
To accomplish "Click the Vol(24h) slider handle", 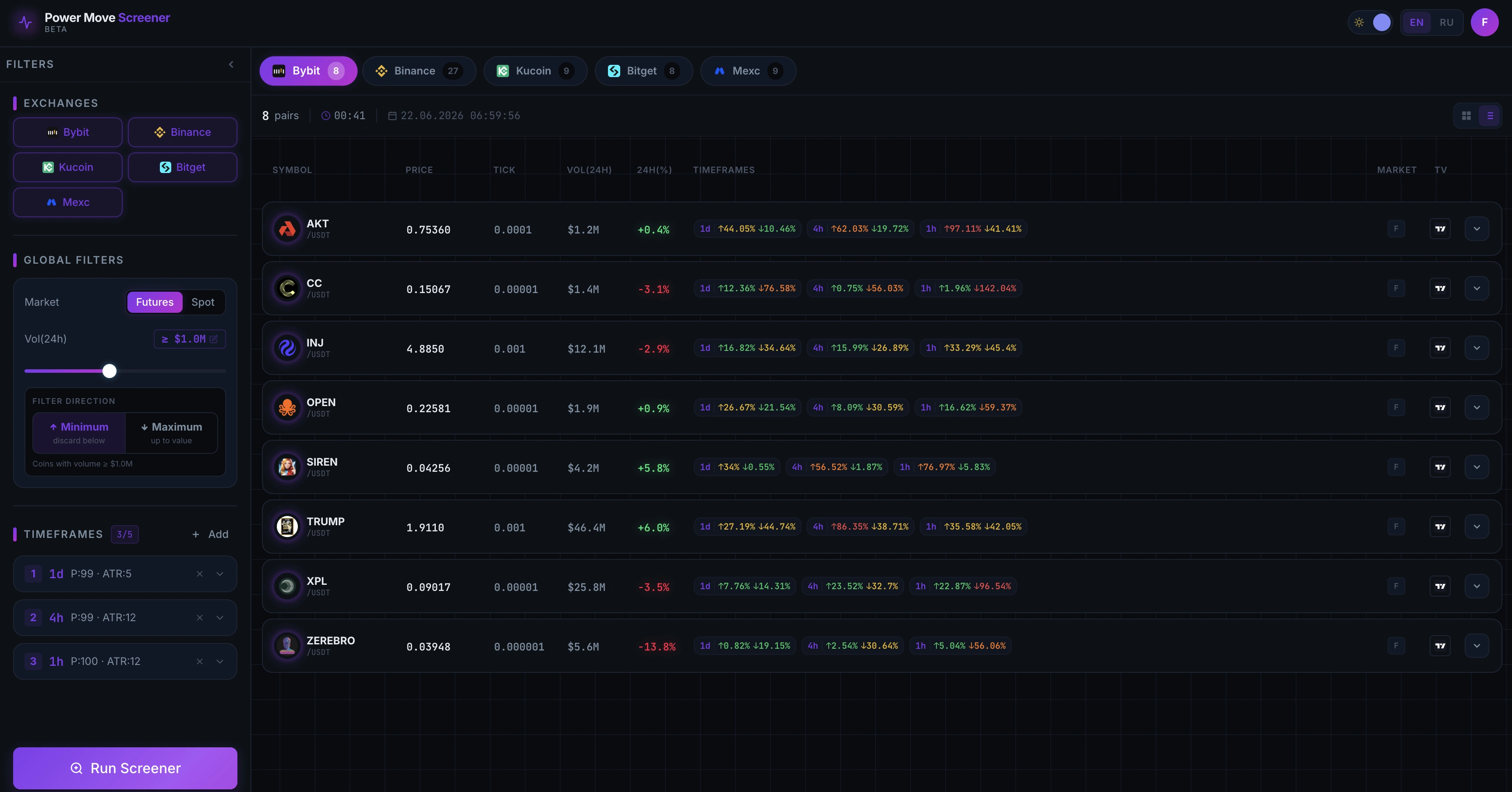I will point(109,371).
